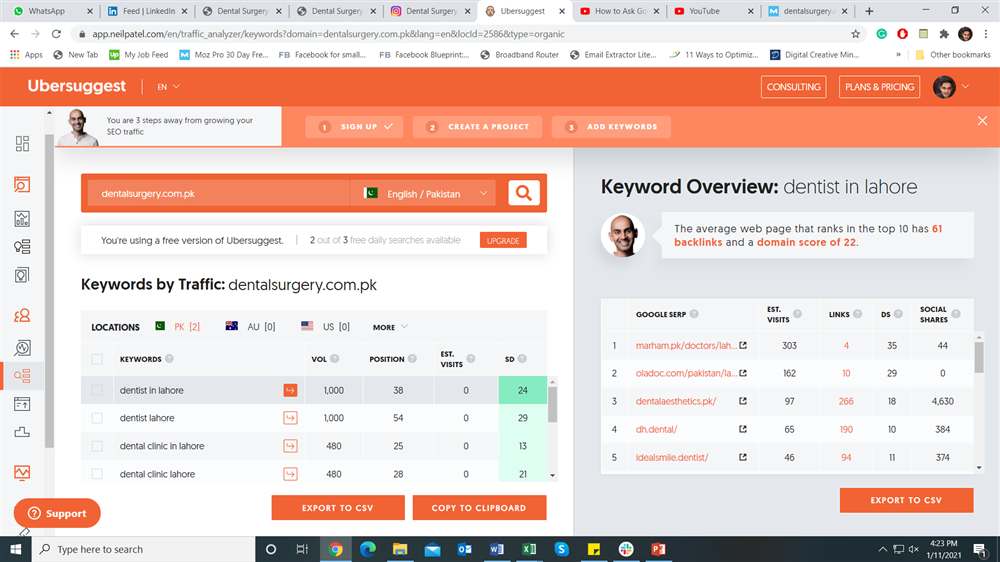Open File Explorer from the taskbar

400,549
